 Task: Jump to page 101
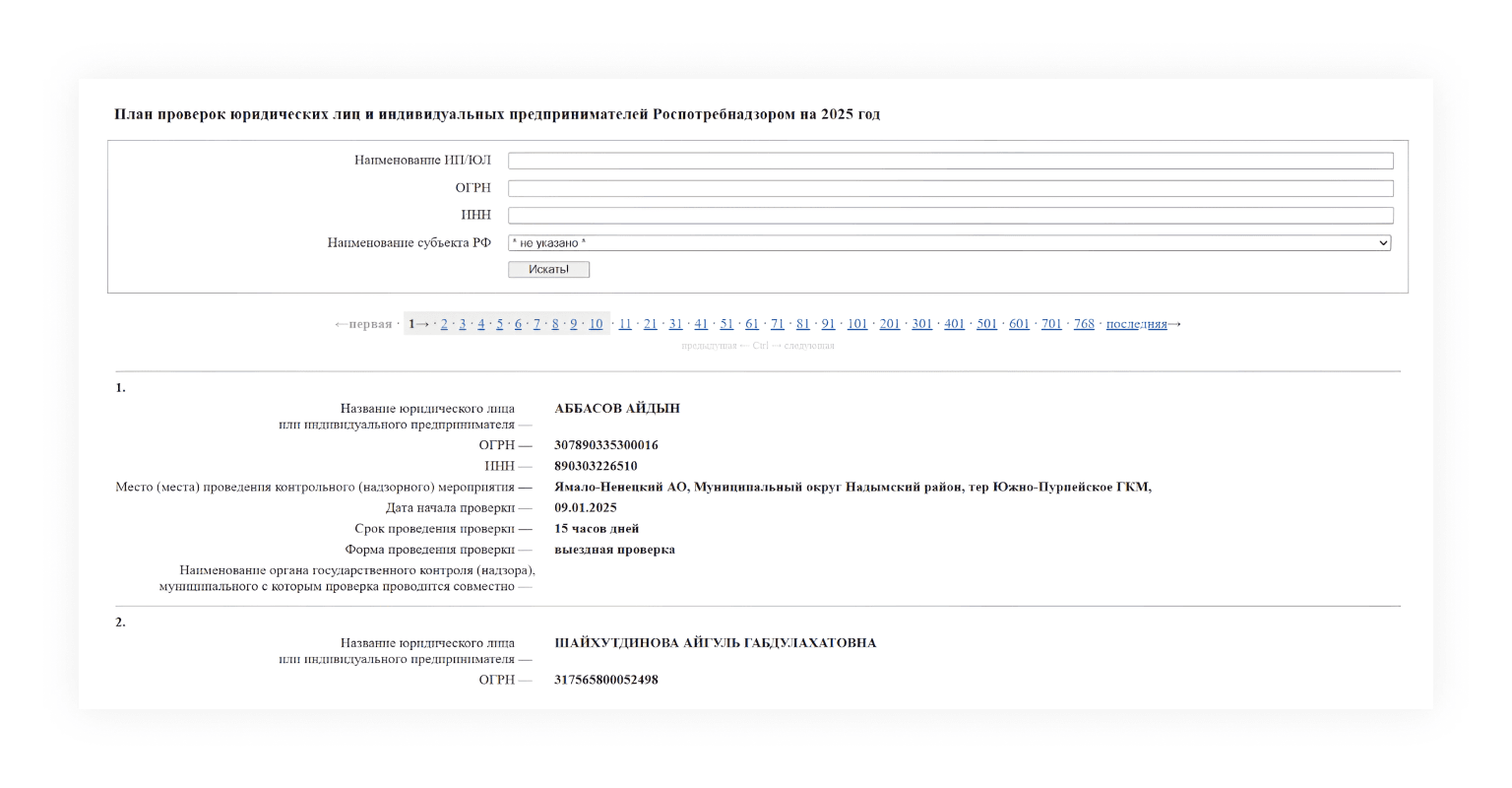857,324
